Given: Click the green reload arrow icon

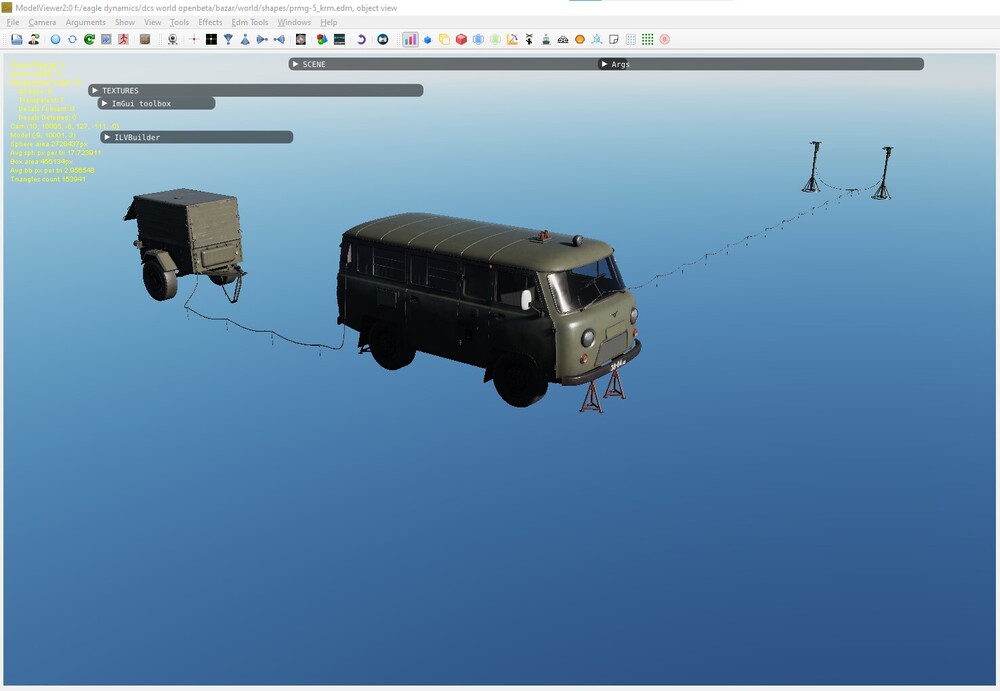Looking at the screenshot, I should click(89, 40).
